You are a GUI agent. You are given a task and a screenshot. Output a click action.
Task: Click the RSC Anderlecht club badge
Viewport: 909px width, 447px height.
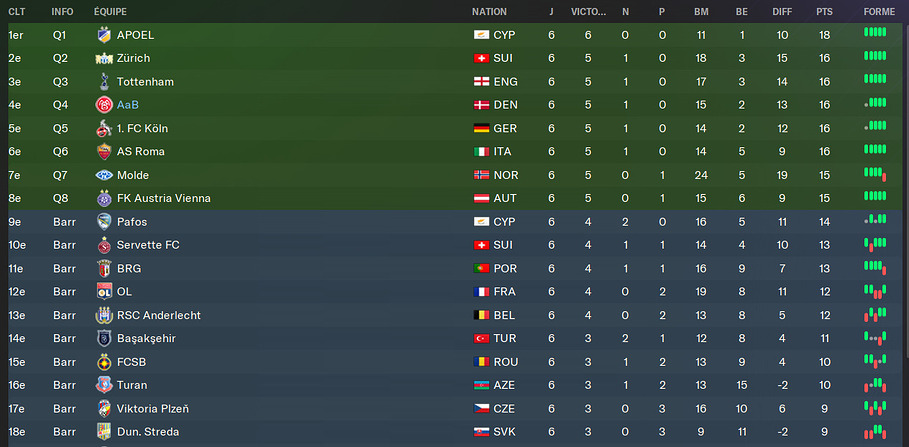[104, 315]
